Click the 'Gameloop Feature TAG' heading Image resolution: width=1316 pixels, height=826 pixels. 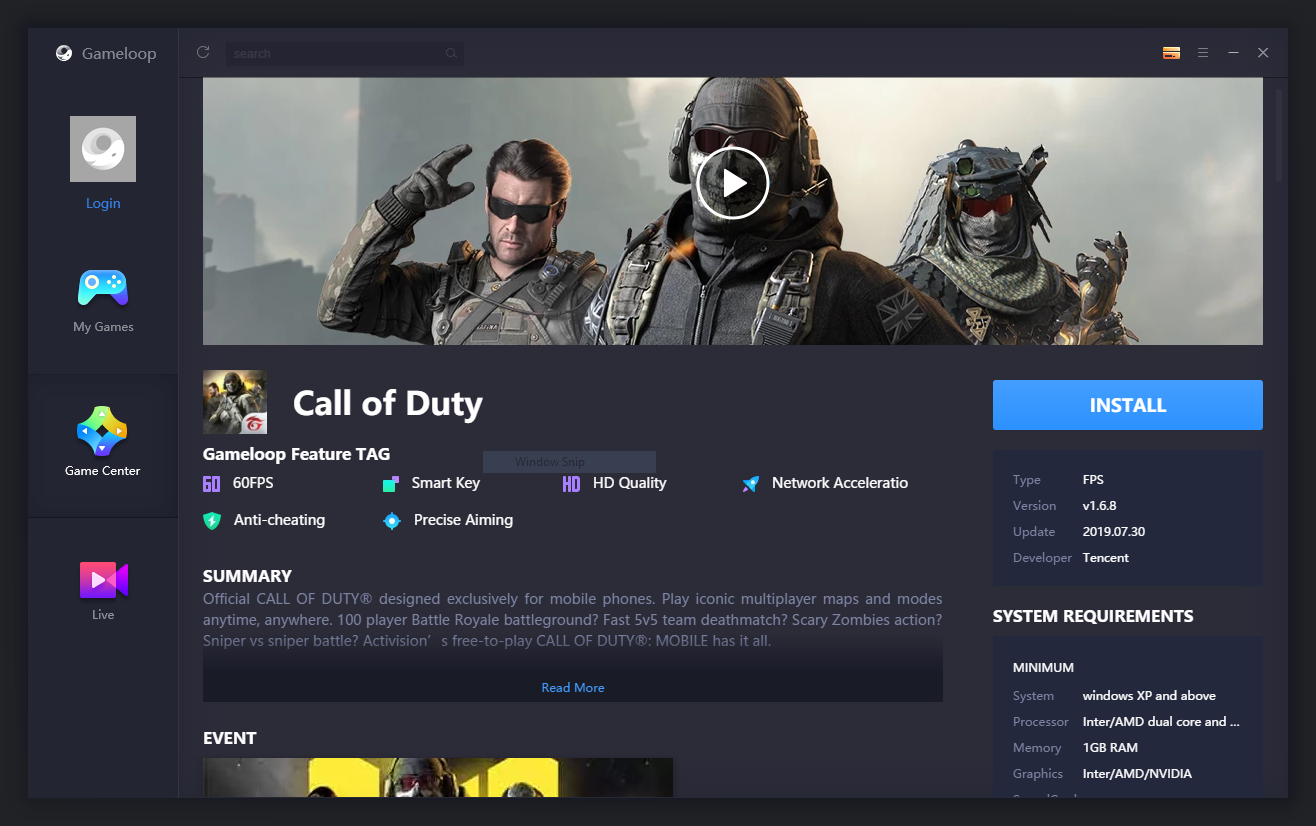pos(296,454)
